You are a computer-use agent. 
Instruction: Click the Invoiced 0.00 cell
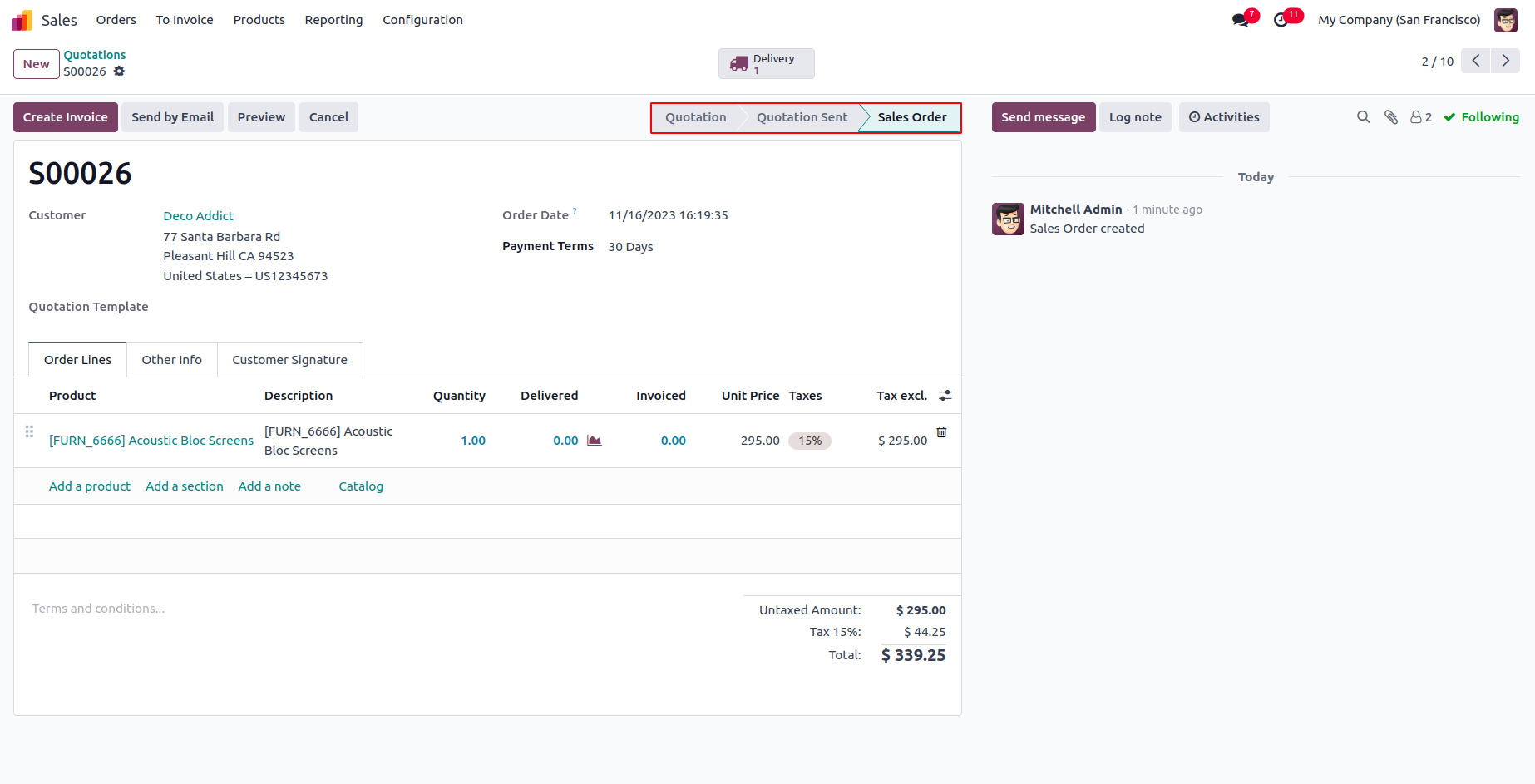[x=674, y=441]
